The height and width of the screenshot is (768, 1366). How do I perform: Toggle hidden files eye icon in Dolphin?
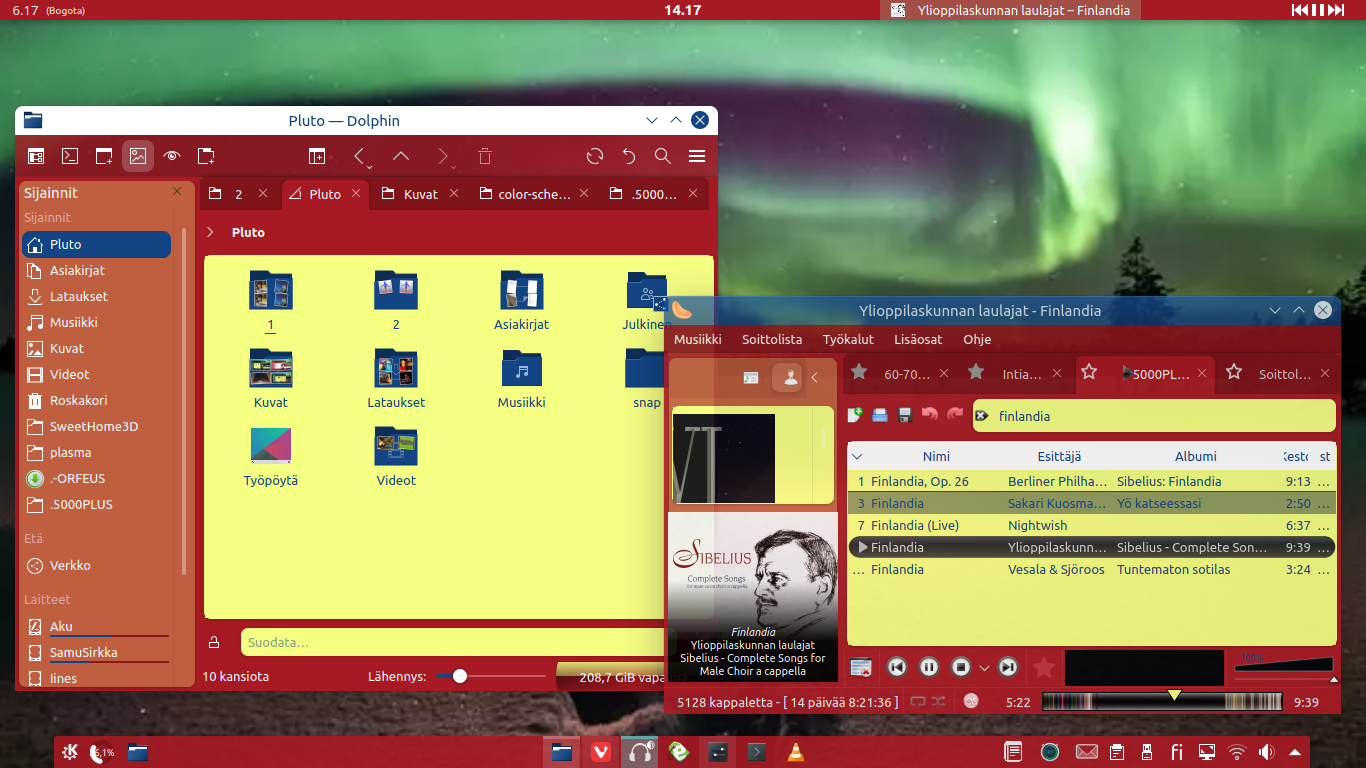(x=172, y=156)
